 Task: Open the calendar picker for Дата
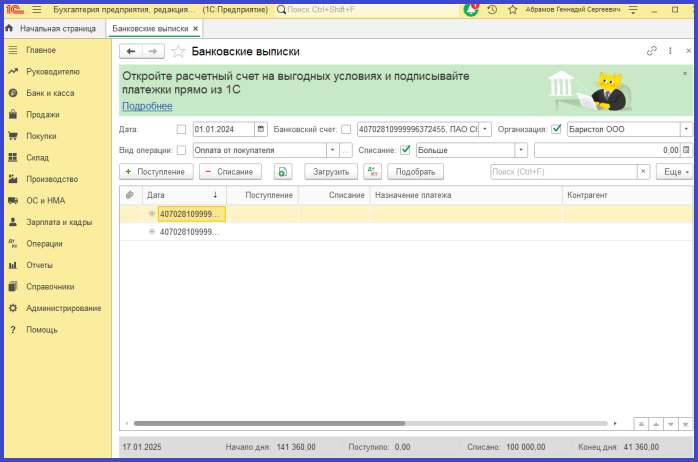click(x=261, y=129)
